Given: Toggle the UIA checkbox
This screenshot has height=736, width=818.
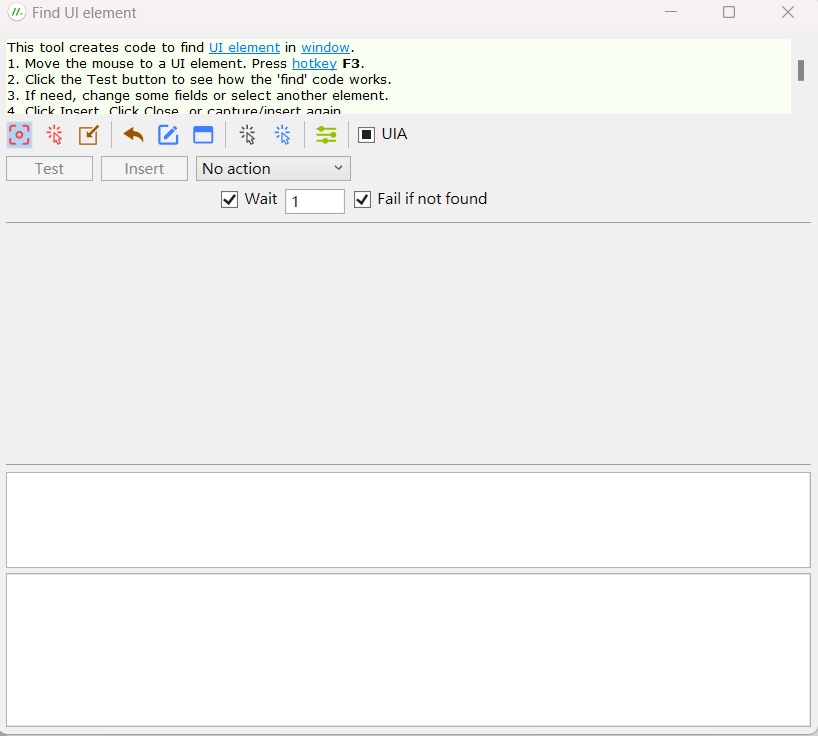Looking at the screenshot, I should pos(366,135).
